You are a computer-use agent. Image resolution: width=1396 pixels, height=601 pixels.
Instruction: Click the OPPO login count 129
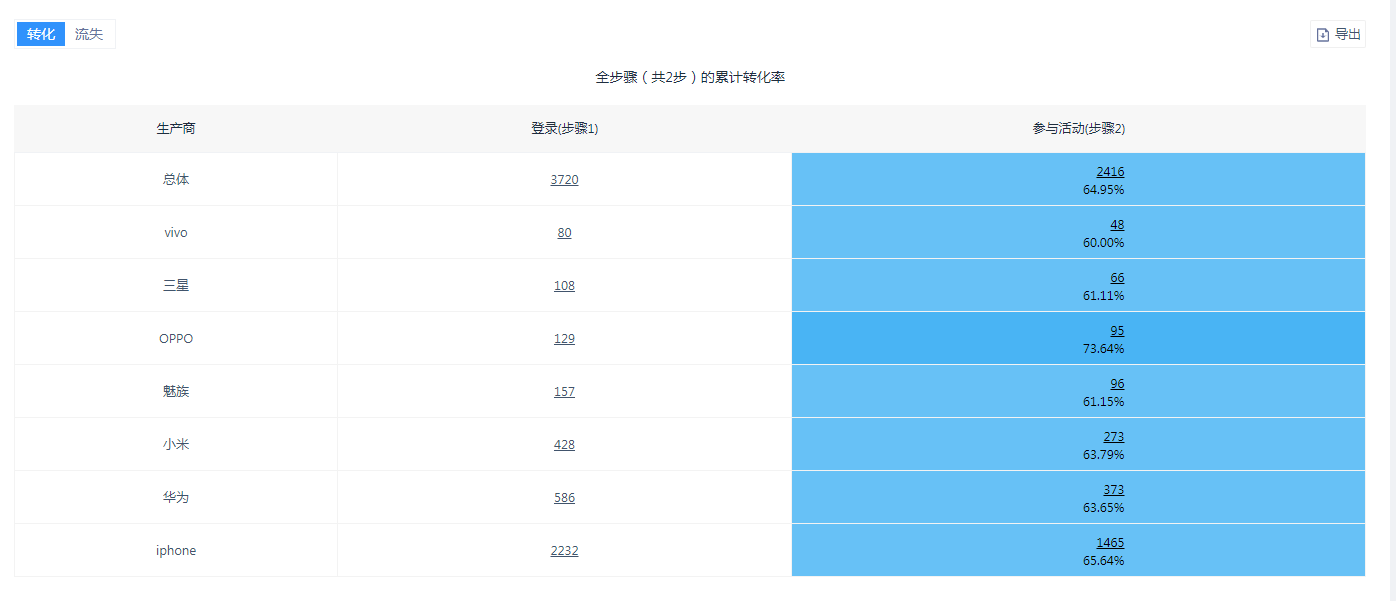click(x=564, y=339)
